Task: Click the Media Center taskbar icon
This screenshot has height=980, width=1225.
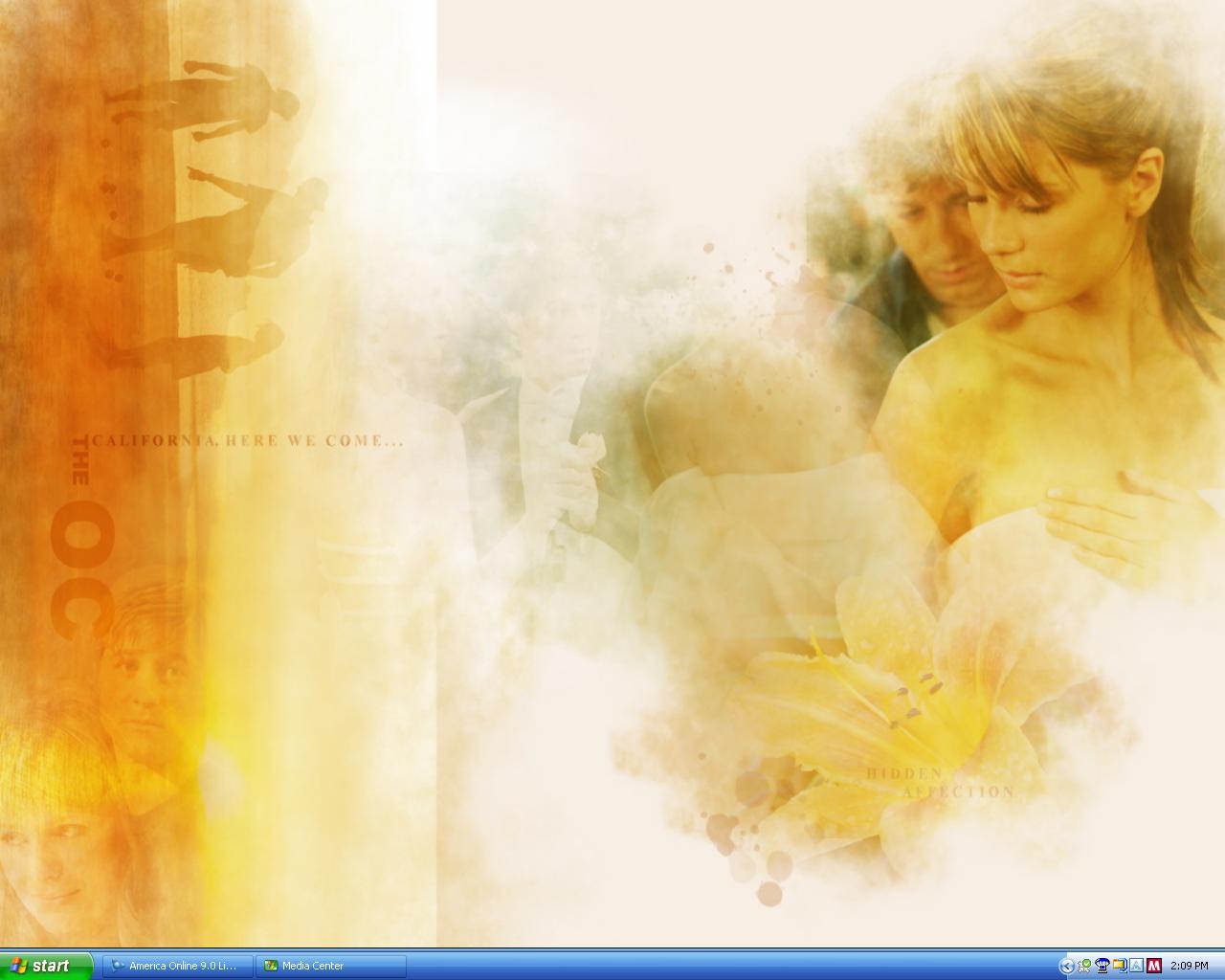Action: [272, 966]
